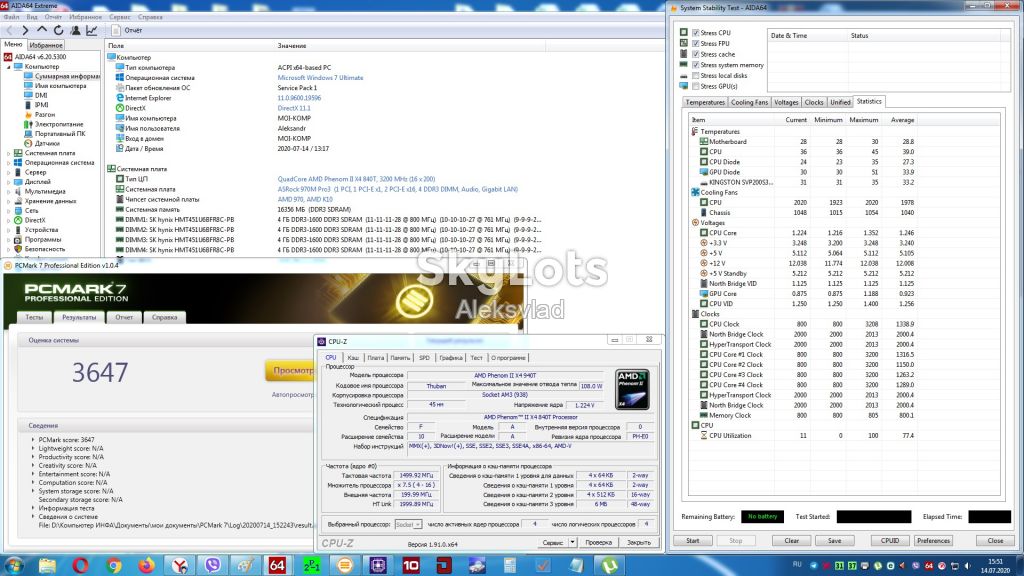
Task: Open the Сервис dropdown arrow in CPU-Z
Action: [x=572, y=543]
